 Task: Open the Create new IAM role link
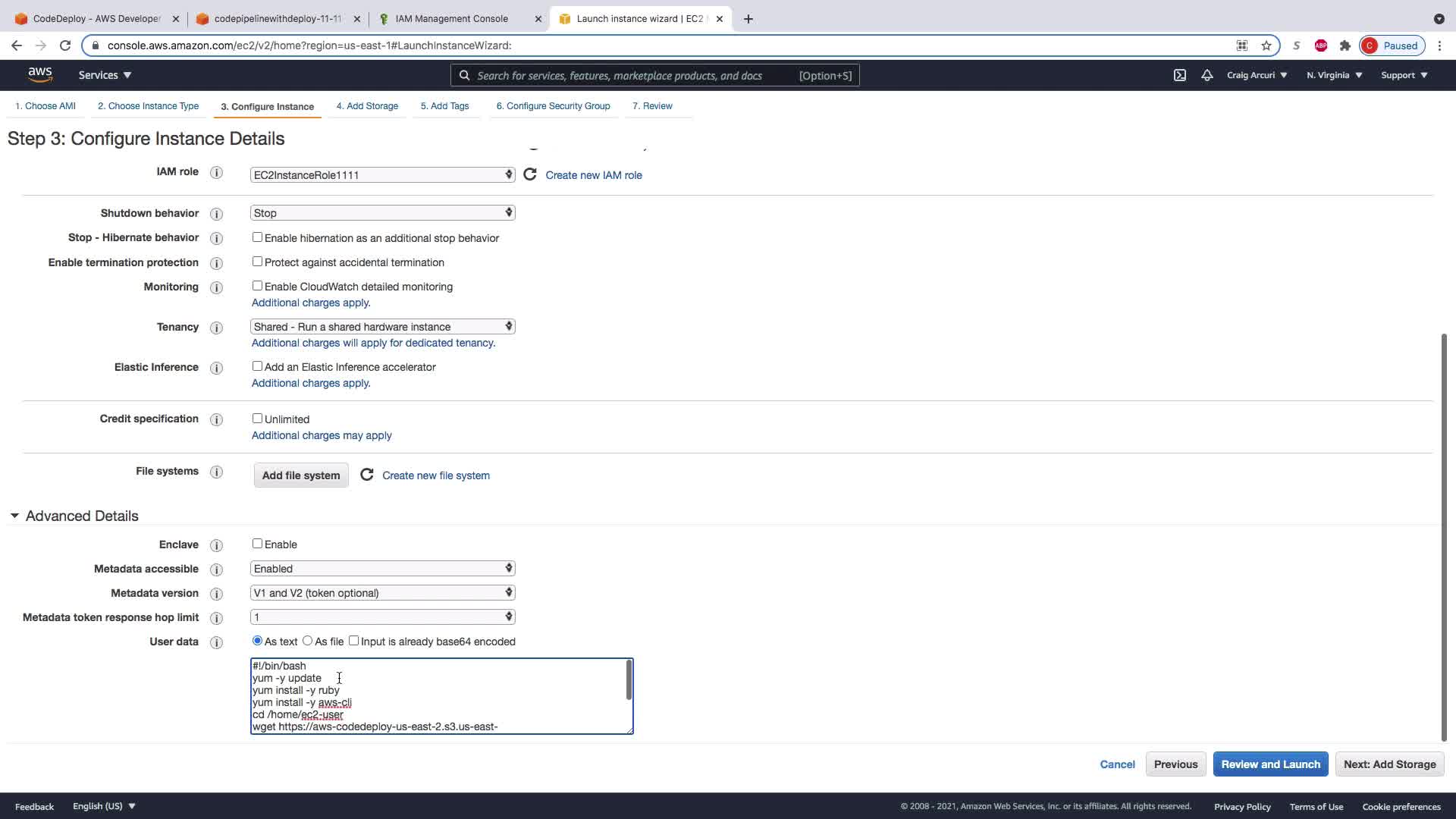(593, 175)
